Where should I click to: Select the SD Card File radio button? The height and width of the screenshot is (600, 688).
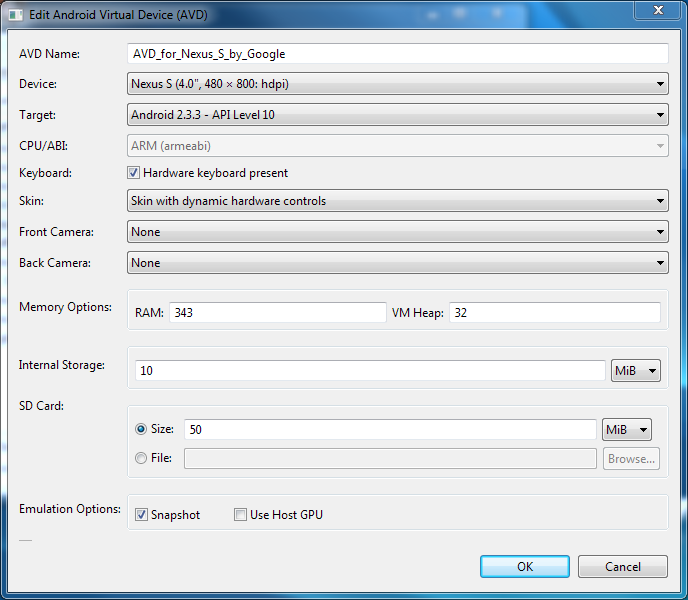[141, 458]
